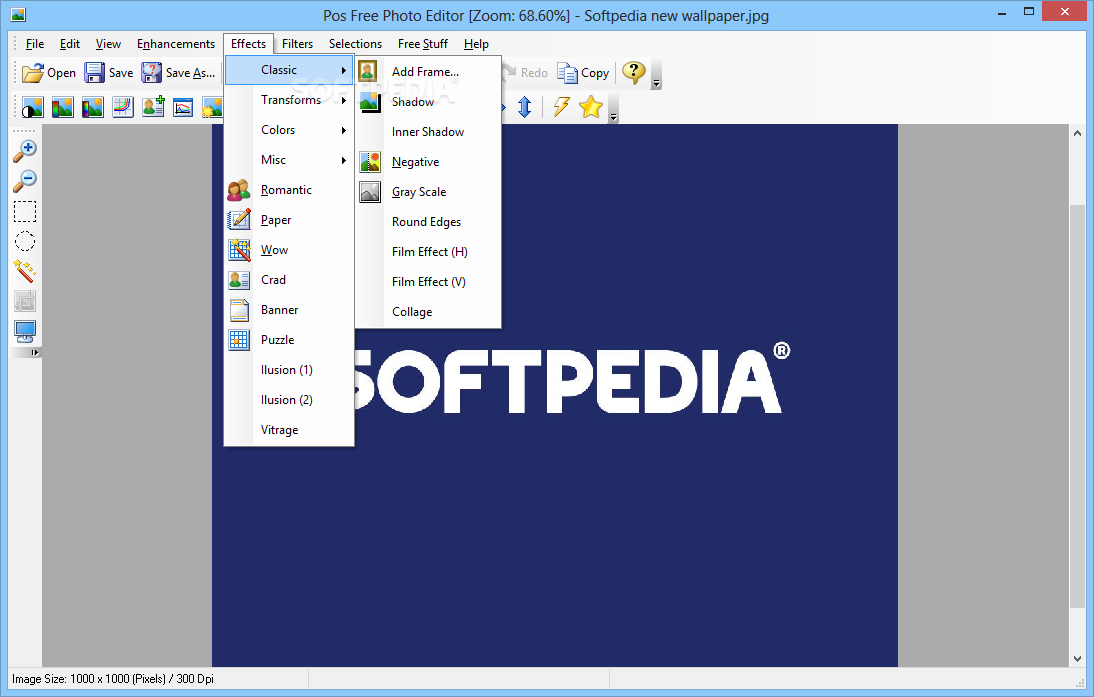Click the Image Size status bar text
The height and width of the screenshot is (697, 1094).
click(x=113, y=679)
